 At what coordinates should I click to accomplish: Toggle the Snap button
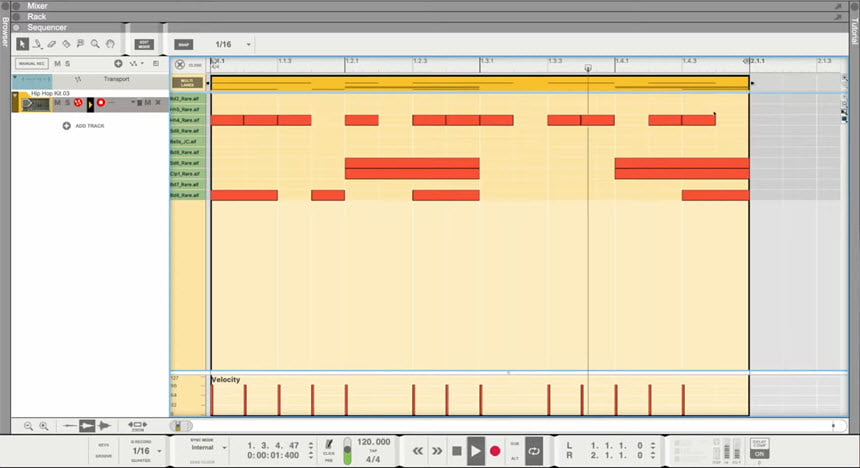point(184,44)
